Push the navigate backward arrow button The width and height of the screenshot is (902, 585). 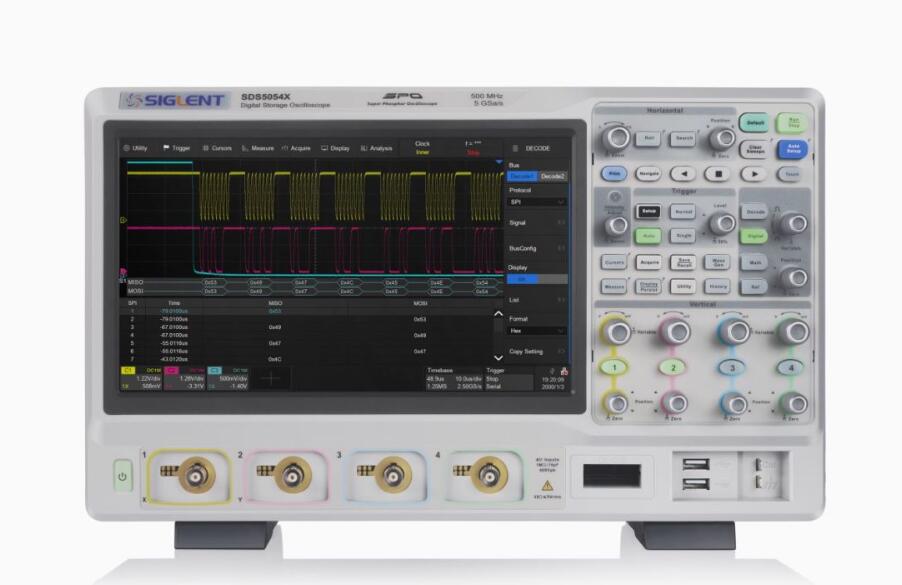click(x=683, y=174)
